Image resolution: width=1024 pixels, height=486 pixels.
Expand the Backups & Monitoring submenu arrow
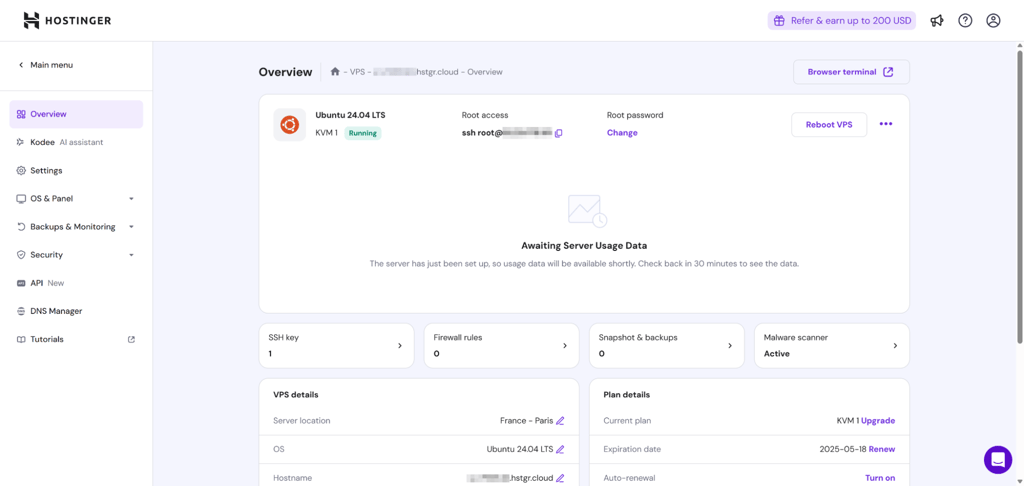131,227
